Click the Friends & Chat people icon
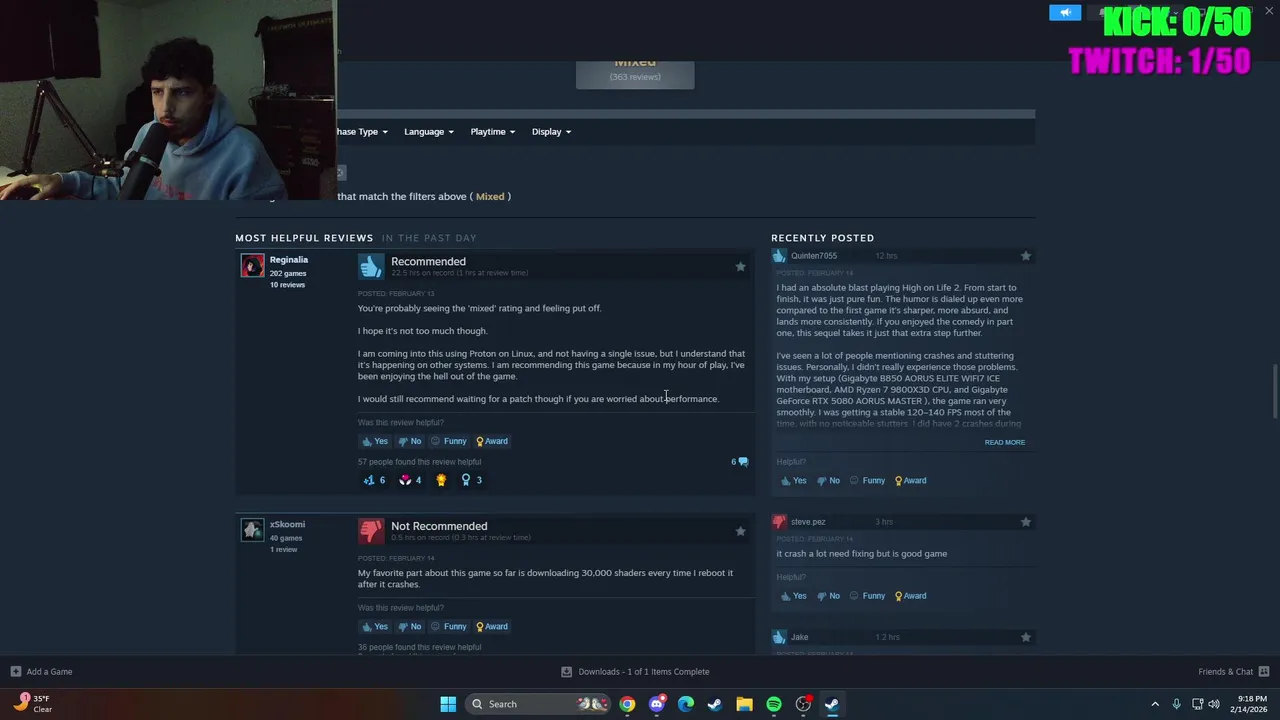Image resolution: width=1280 pixels, height=720 pixels. [x=1264, y=672]
